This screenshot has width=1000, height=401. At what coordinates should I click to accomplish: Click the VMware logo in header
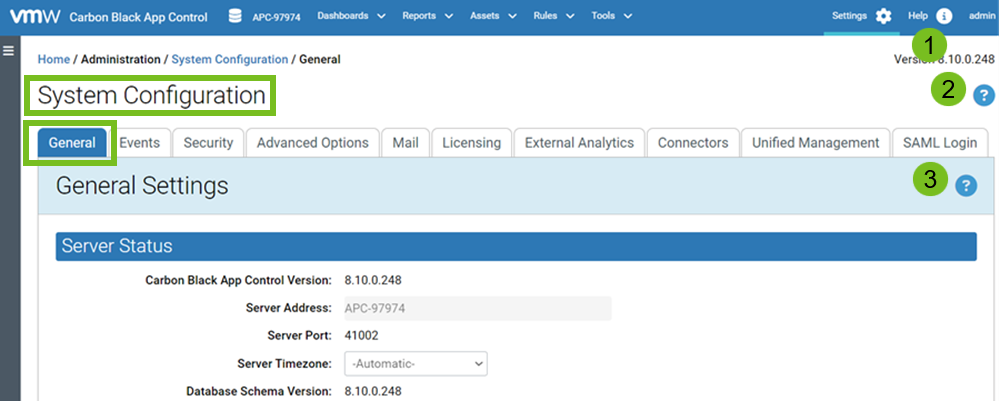[35, 17]
